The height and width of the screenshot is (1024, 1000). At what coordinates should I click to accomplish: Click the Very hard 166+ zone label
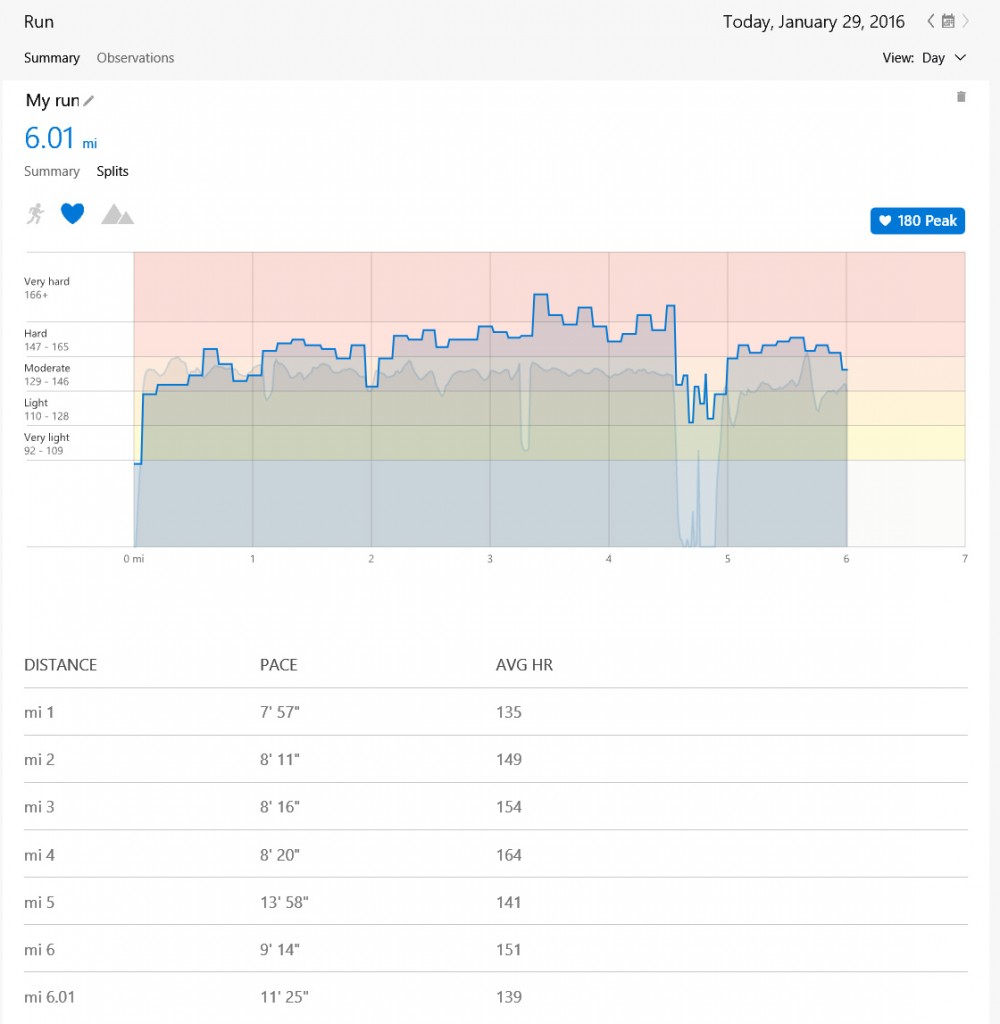pyautogui.click(x=46, y=288)
